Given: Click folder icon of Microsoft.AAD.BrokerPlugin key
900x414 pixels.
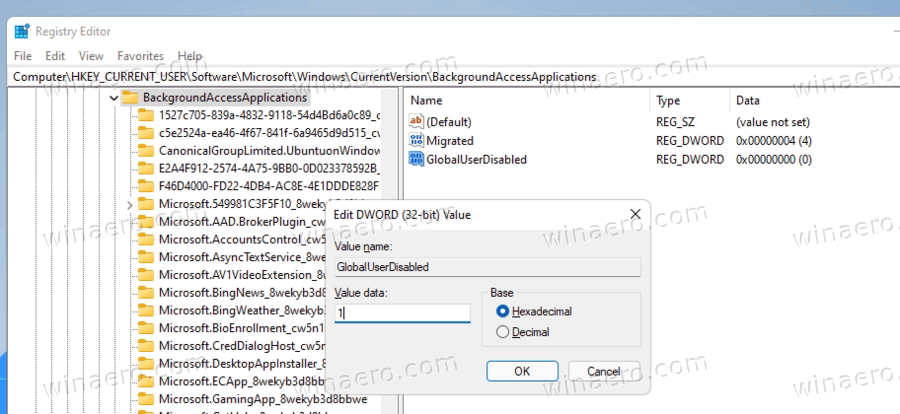Looking at the screenshot, I should [146, 222].
